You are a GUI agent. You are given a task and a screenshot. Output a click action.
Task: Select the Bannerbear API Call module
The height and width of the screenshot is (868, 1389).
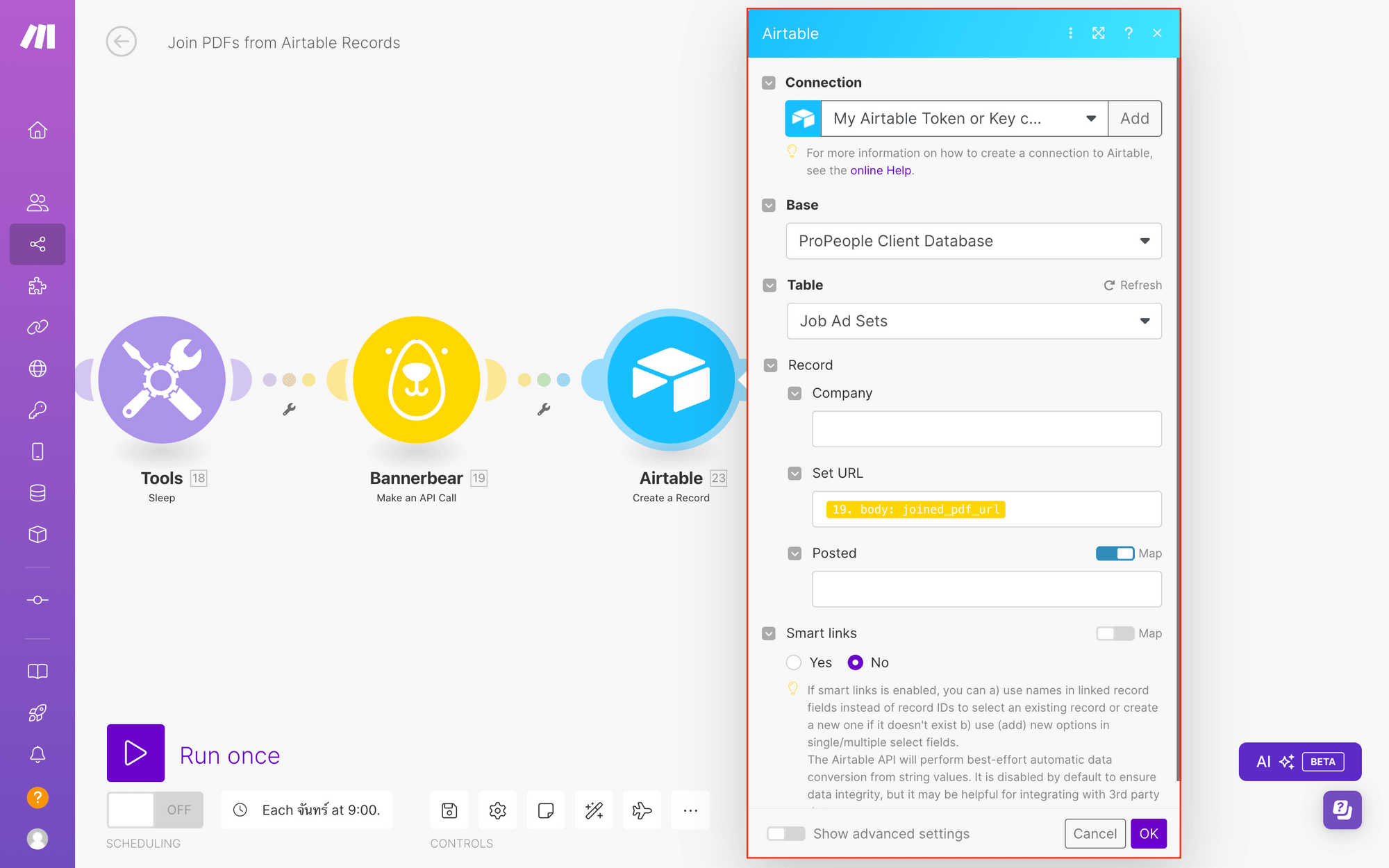click(x=416, y=380)
